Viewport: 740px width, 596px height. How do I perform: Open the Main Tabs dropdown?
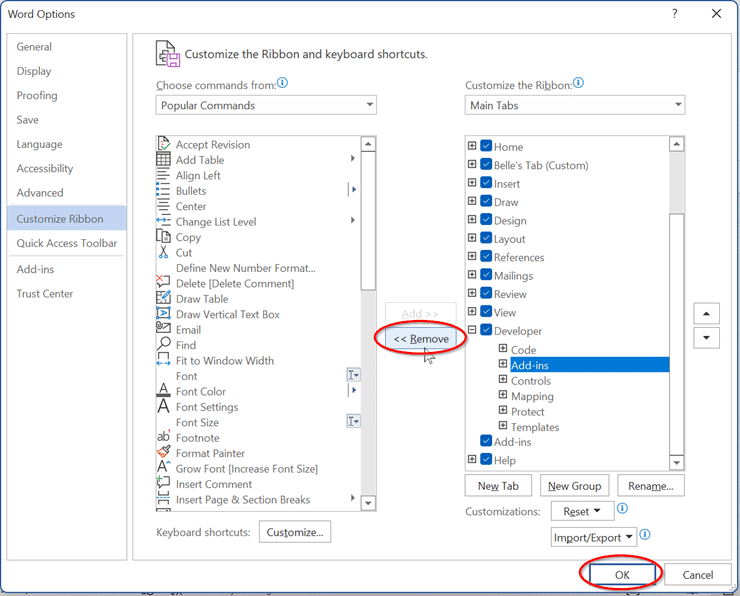pyautogui.click(x=574, y=105)
